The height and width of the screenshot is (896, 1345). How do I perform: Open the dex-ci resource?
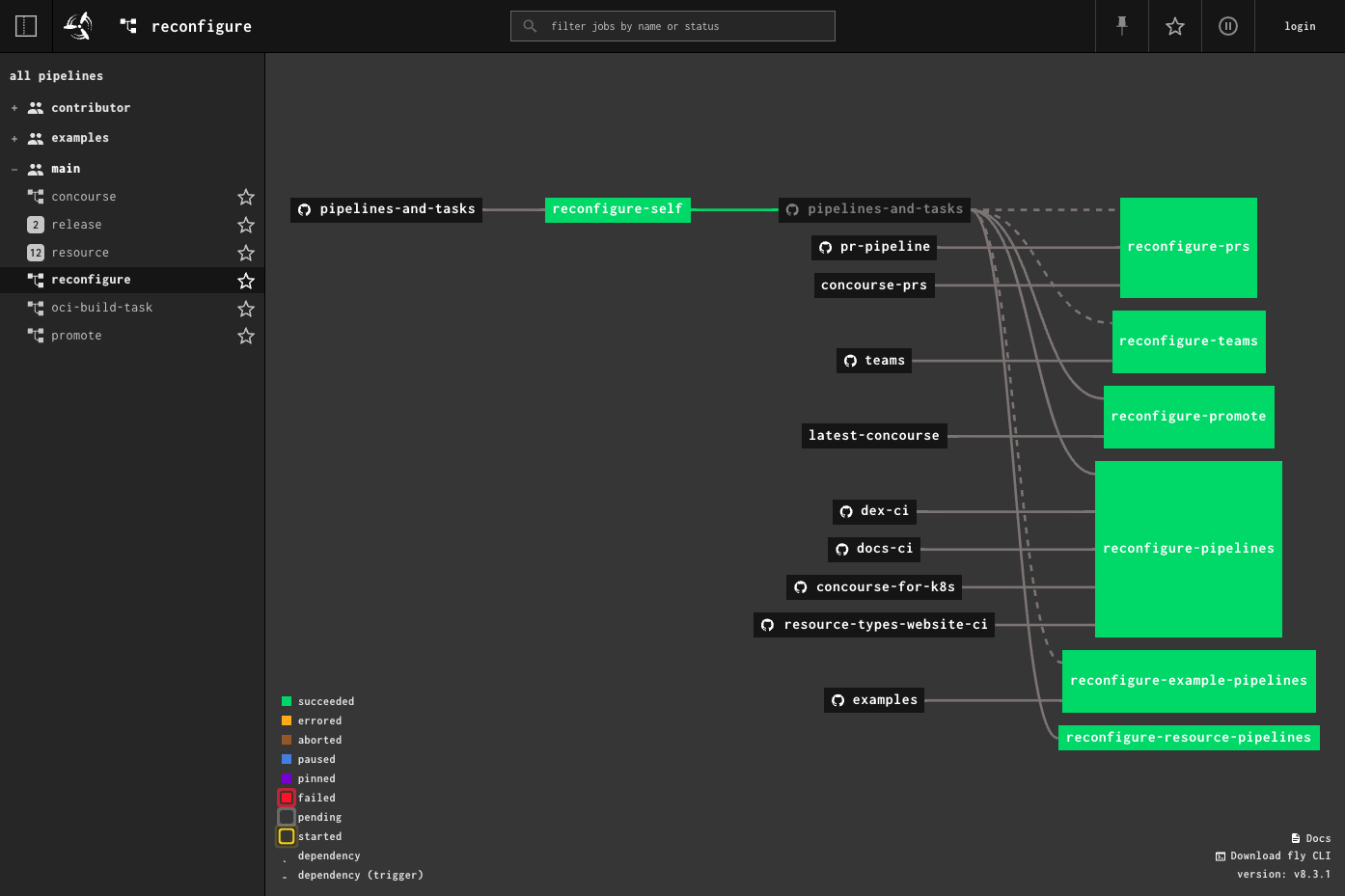874,511
